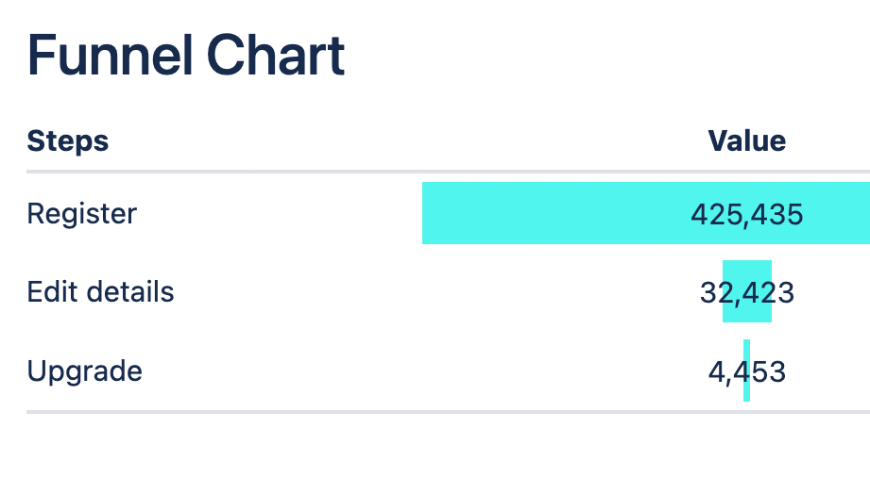Click the Edit details step label

point(100,292)
